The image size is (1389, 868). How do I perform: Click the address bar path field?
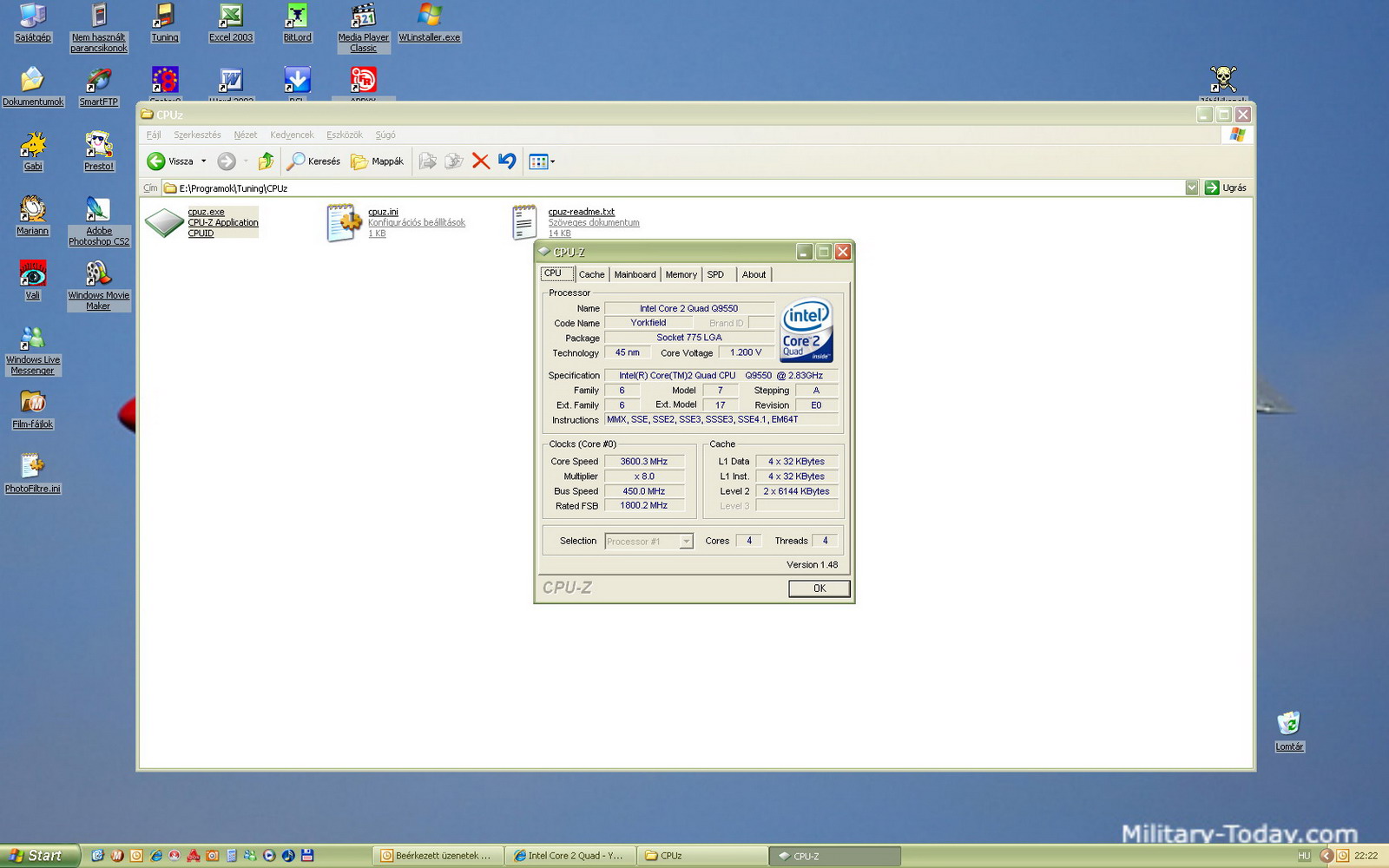677,188
